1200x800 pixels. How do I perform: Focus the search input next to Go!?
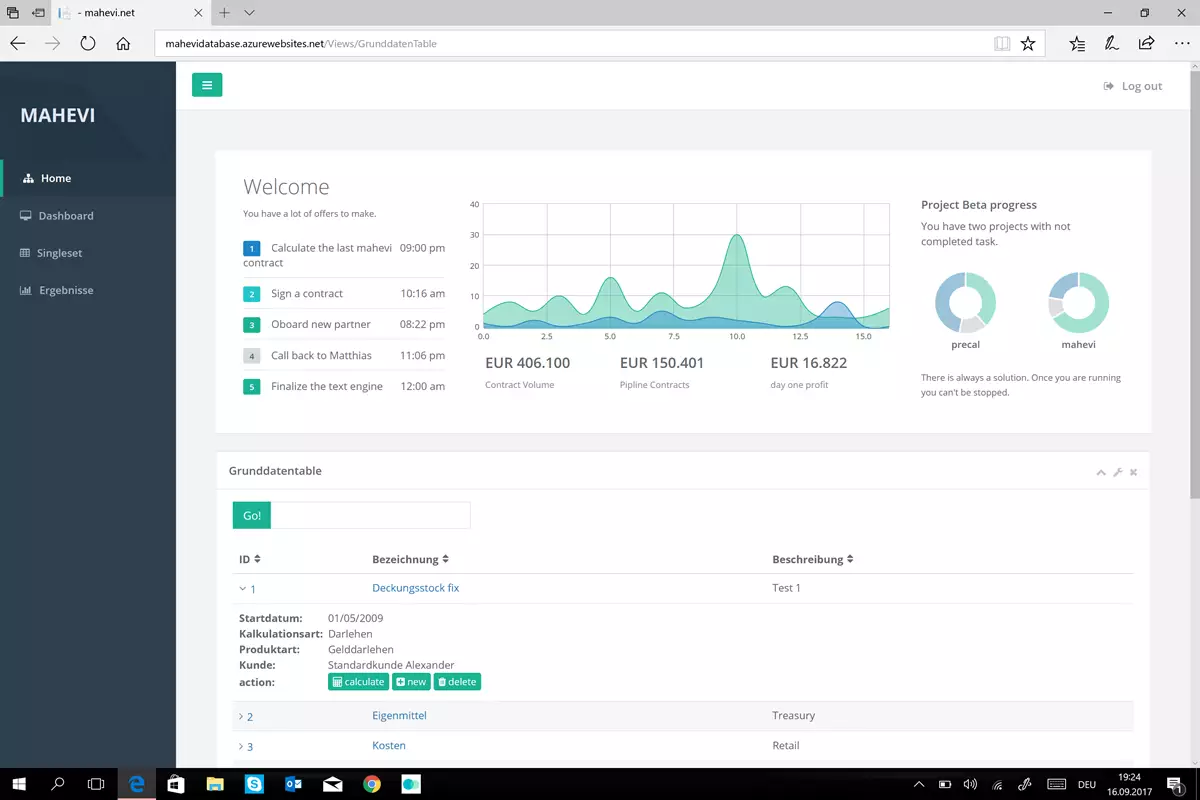[x=370, y=515]
